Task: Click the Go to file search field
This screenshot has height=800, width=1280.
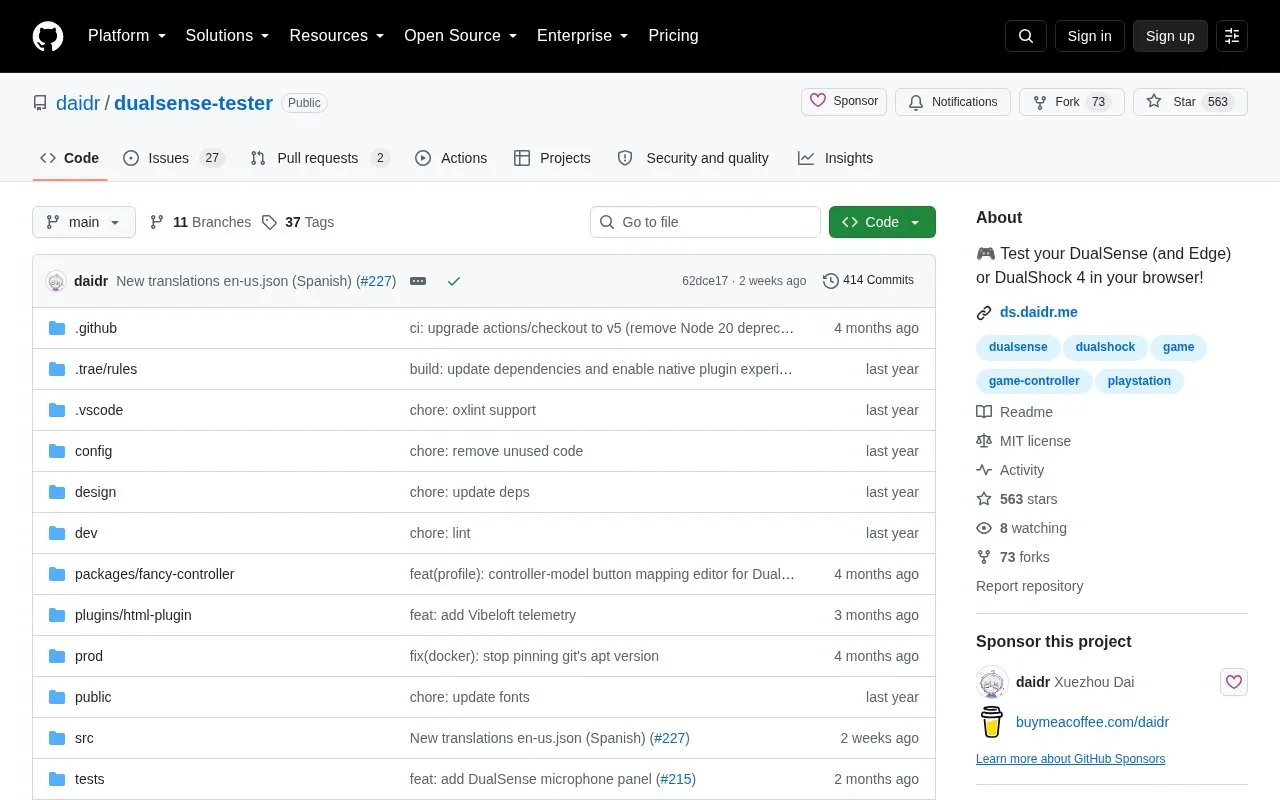Action: (x=705, y=222)
